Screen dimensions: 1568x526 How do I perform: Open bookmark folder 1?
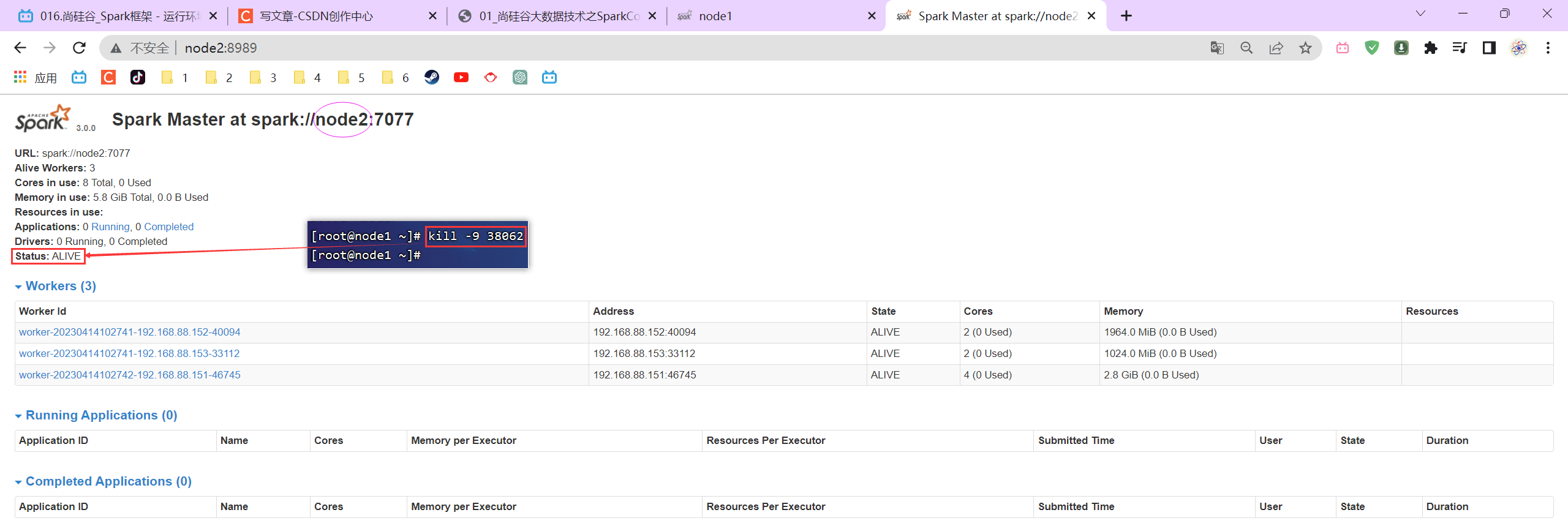click(175, 77)
